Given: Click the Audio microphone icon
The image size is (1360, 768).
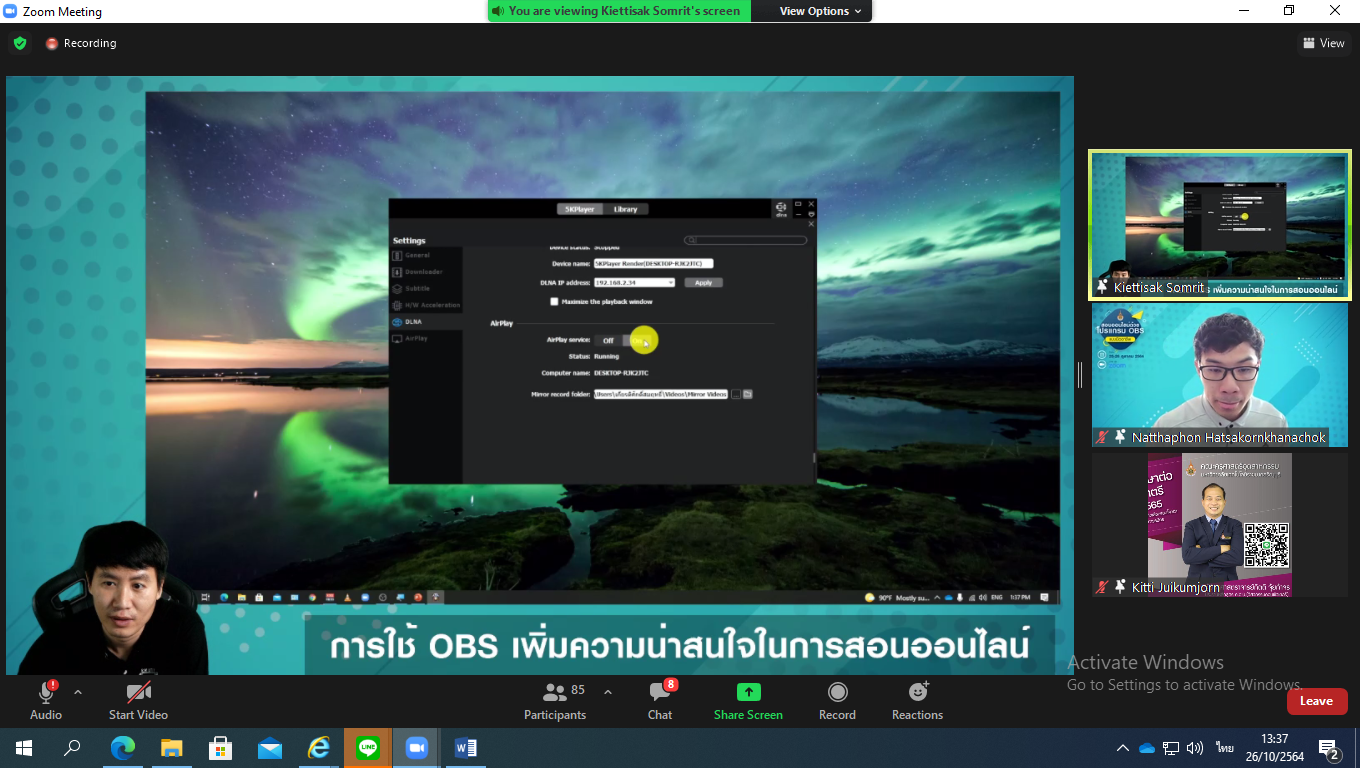Looking at the screenshot, I should click(46, 692).
